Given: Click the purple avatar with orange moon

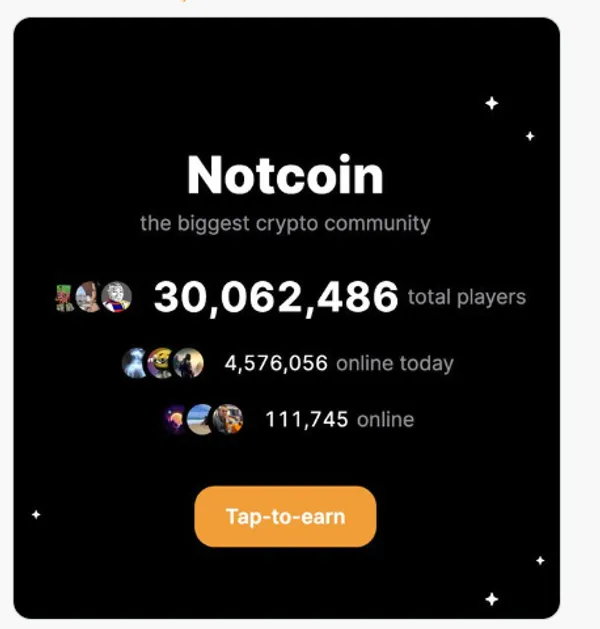Looking at the screenshot, I should (x=176, y=419).
